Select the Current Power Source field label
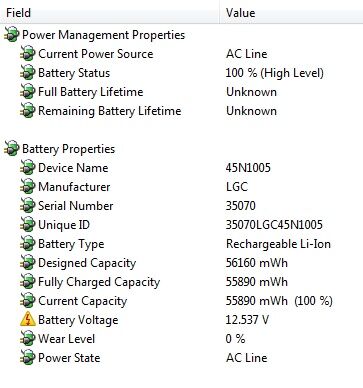This screenshot has height=388, width=363. point(96,54)
